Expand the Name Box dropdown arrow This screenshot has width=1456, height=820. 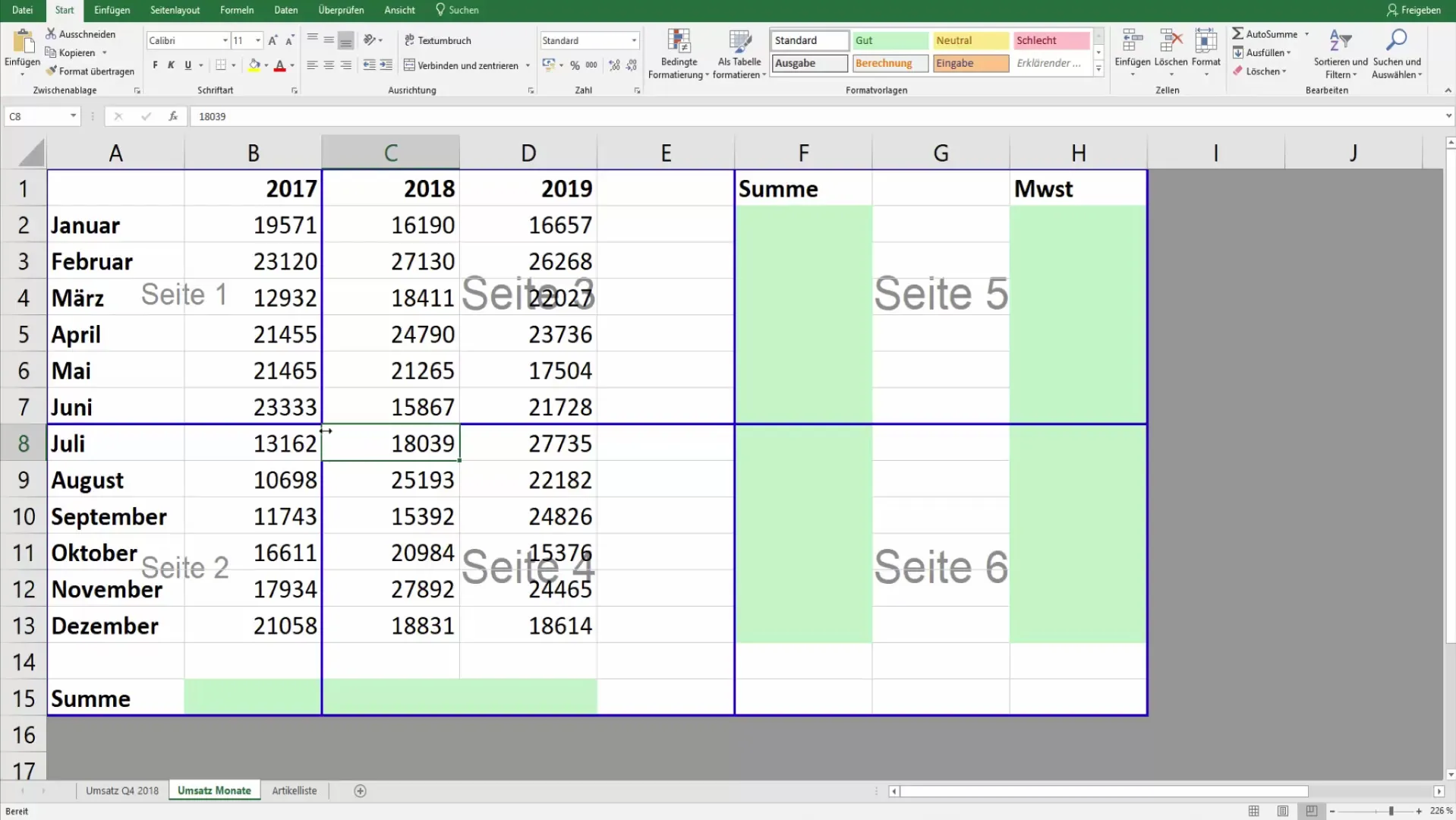coord(73,116)
